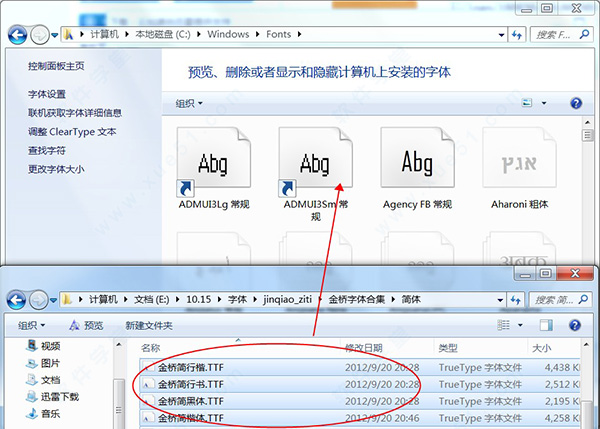Select Windows breadcrumb segment
Image resolution: width=600 pixels, height=429 pixels.
[228, 34]
